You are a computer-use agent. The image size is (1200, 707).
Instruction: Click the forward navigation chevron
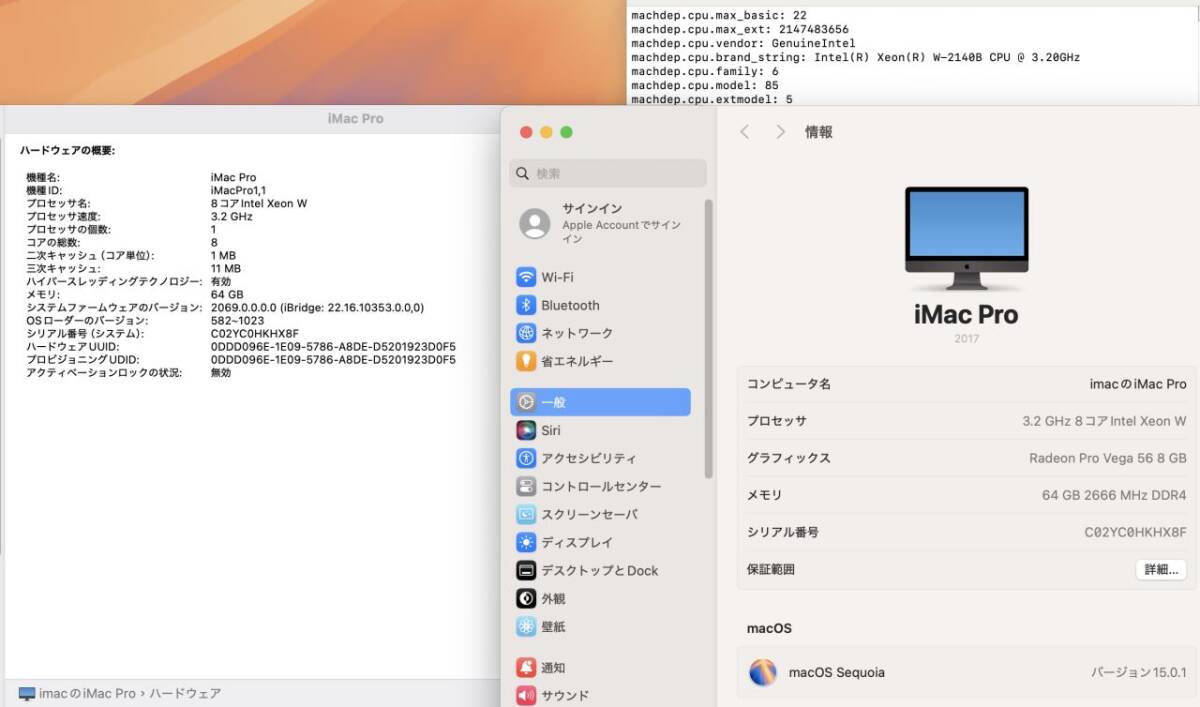click(x=781, y=131)
